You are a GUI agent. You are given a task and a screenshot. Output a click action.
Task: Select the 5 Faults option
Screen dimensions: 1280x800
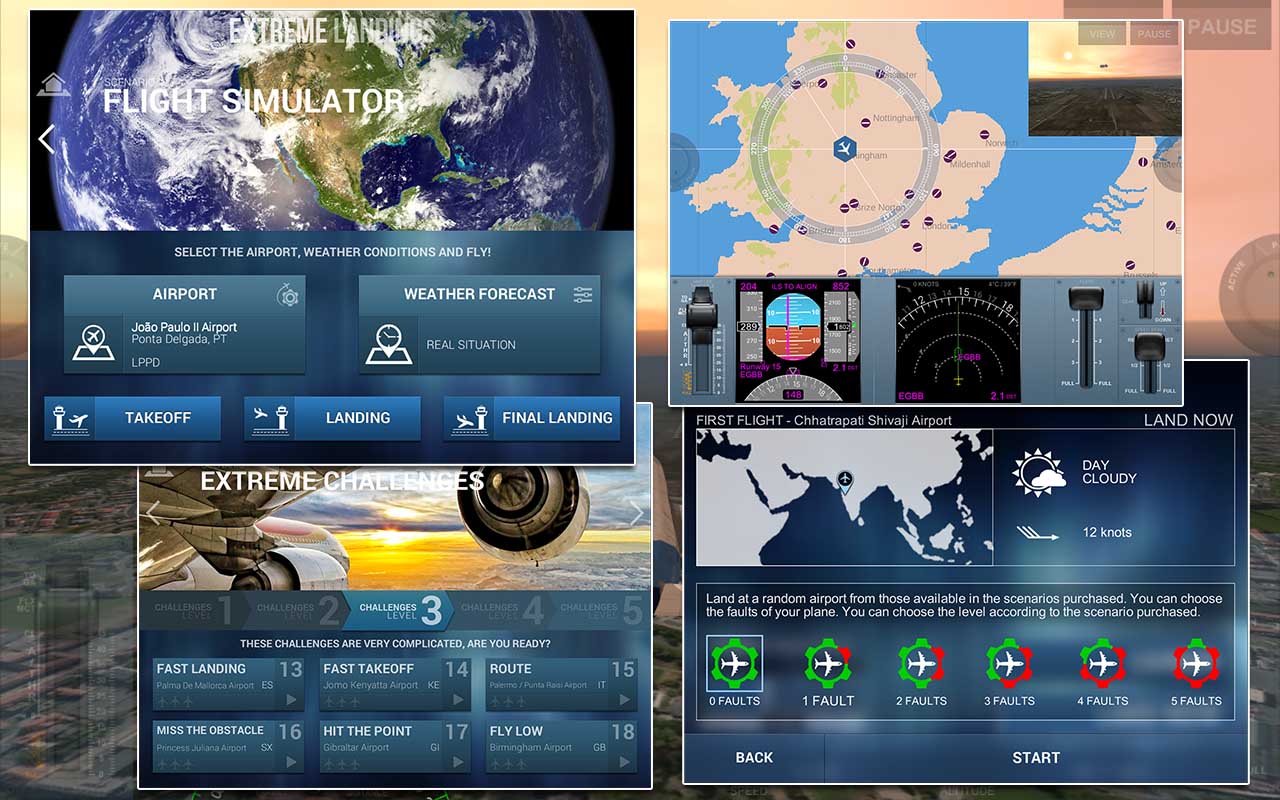pyautogui.click(x=1196, y=671)
